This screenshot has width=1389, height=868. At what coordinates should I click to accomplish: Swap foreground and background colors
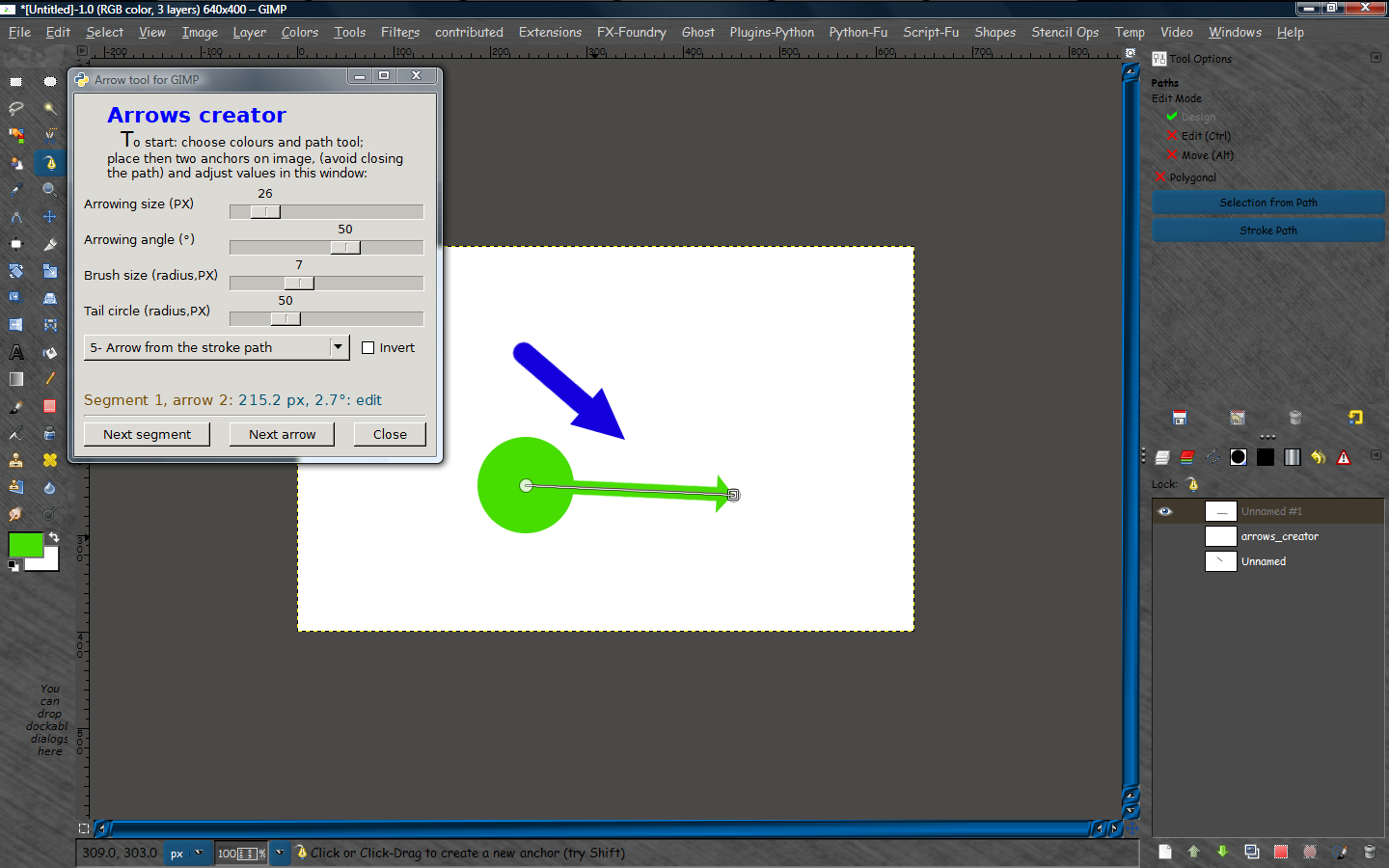[x=54, y=537]
